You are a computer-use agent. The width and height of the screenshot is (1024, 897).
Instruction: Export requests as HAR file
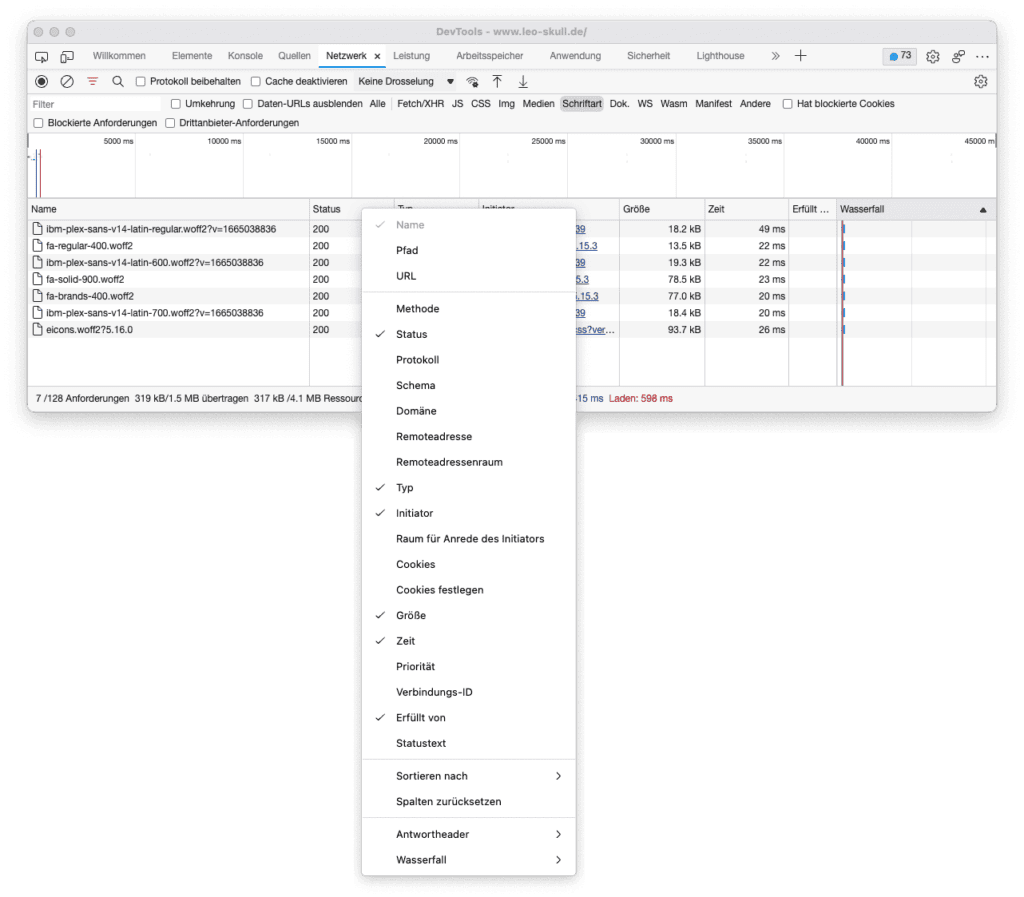(522, 81)
